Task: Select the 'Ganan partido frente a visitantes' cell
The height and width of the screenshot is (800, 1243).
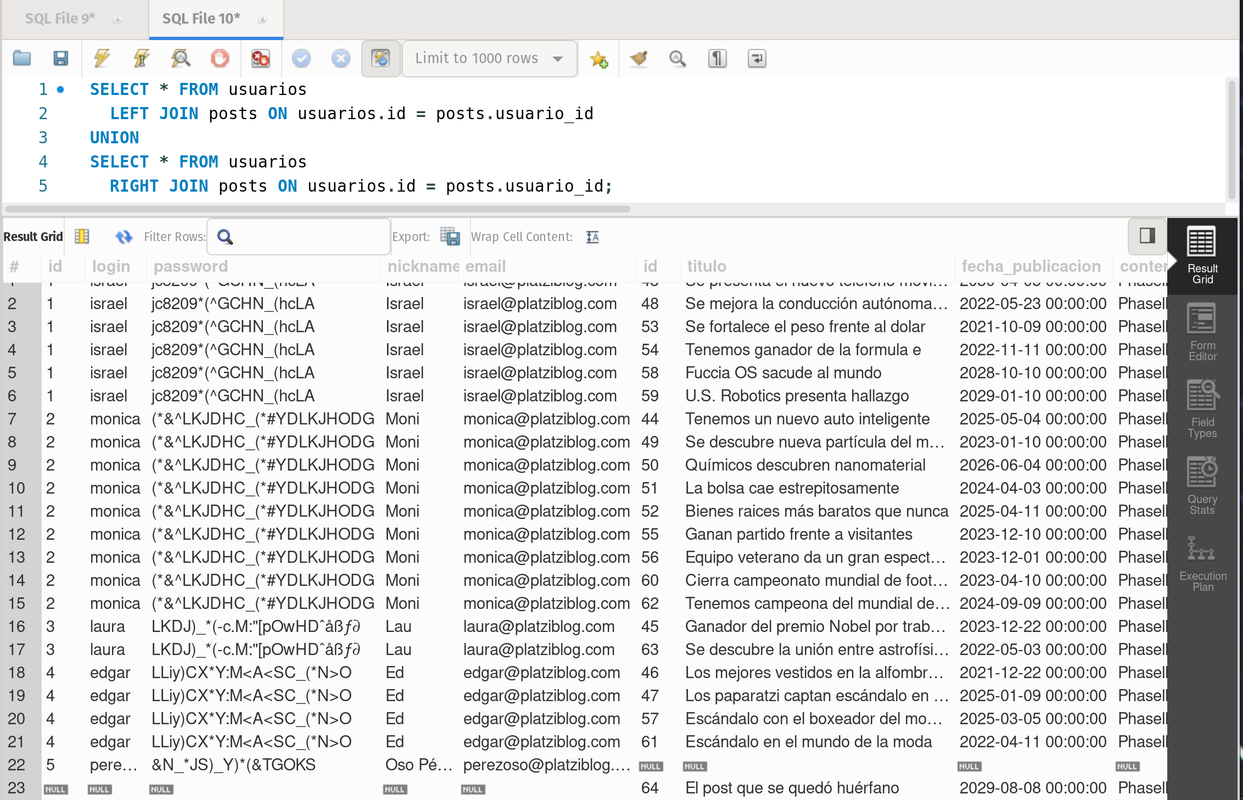Action: tap(799, 534)
